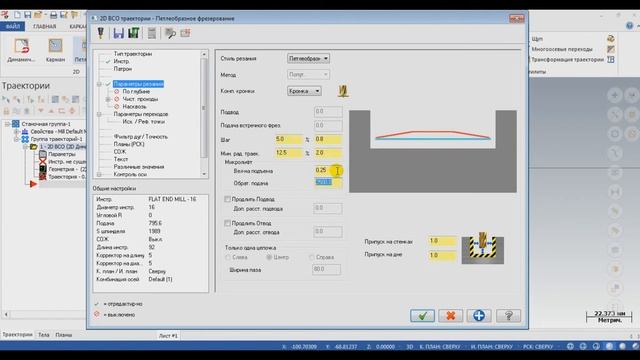Click the Щуп probe icon in ribbon
The height and width of the screenshot is (360, 640).
[x=611, y=38]
